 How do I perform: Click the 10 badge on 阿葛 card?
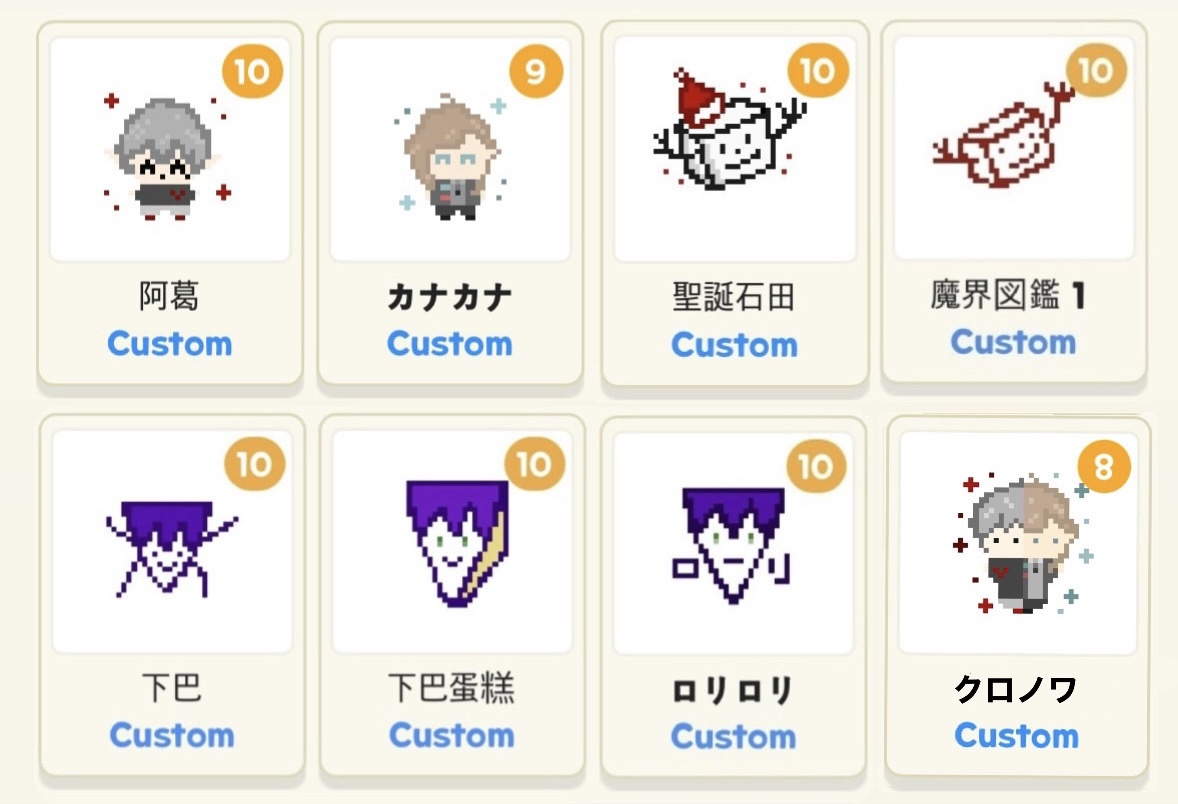coord(252,71)
